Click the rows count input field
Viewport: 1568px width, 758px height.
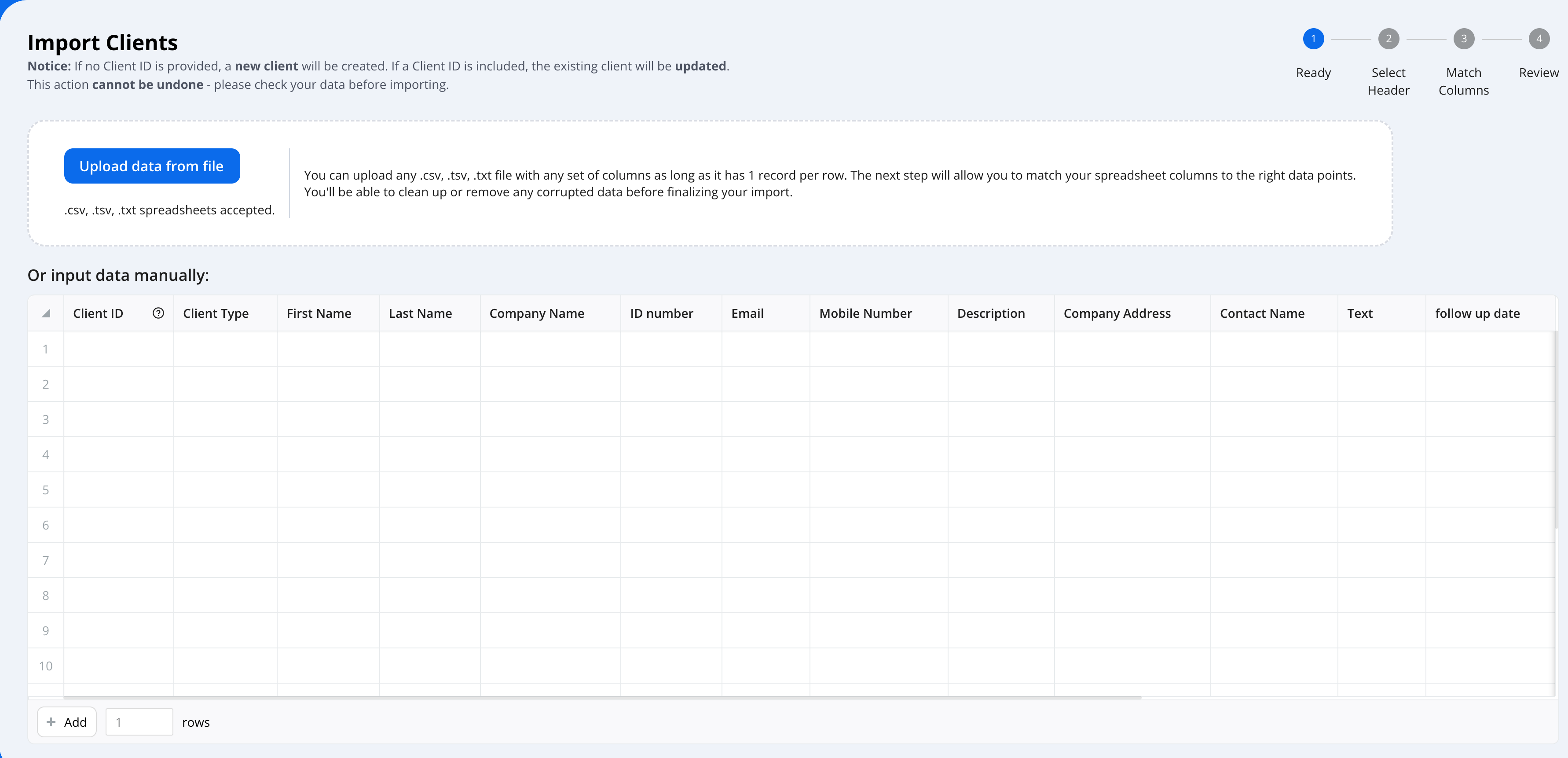pyautogui.click(x=139, y=722)
